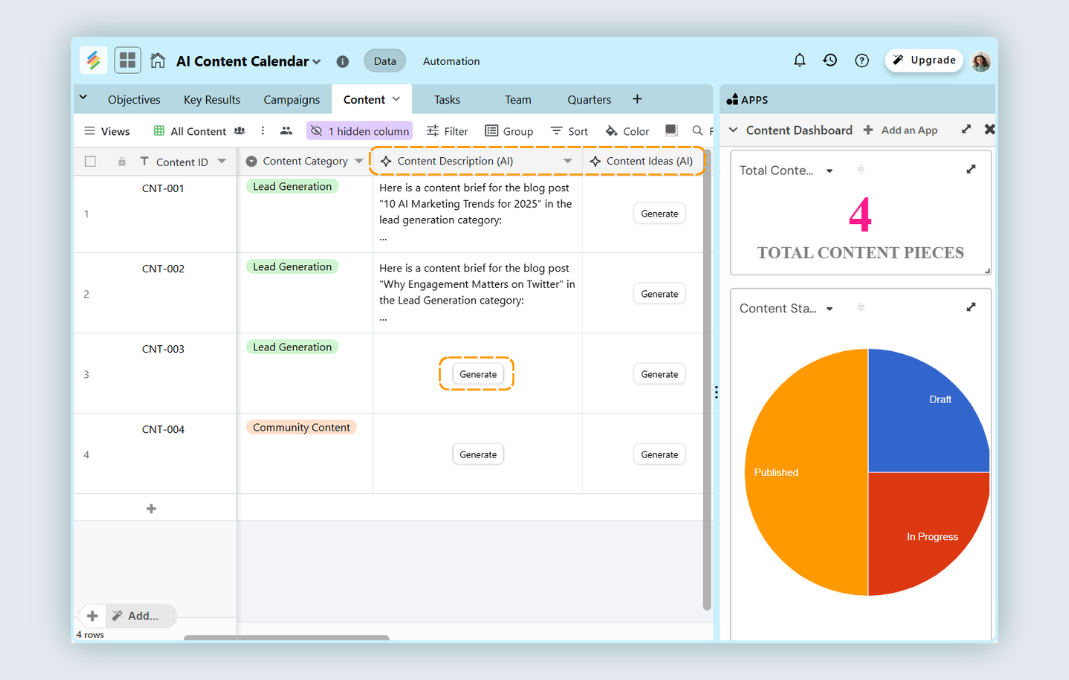Open the Content Description (AI) column dropdown

(567, 161)
